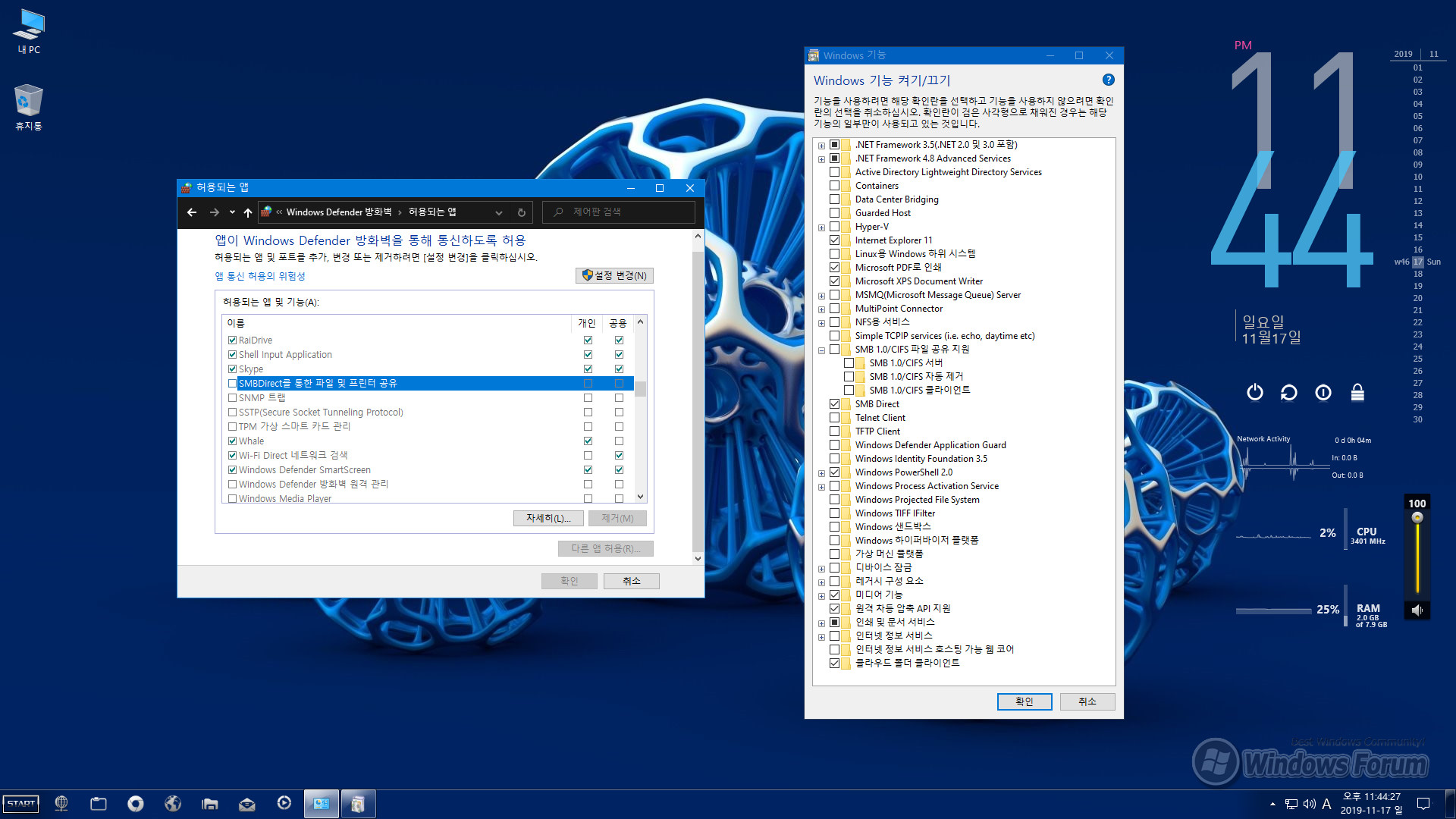The width and height of the screenshot is (1456, 819).
Task: Toggle Whale 공용 network checkbox
Action: 619,441
